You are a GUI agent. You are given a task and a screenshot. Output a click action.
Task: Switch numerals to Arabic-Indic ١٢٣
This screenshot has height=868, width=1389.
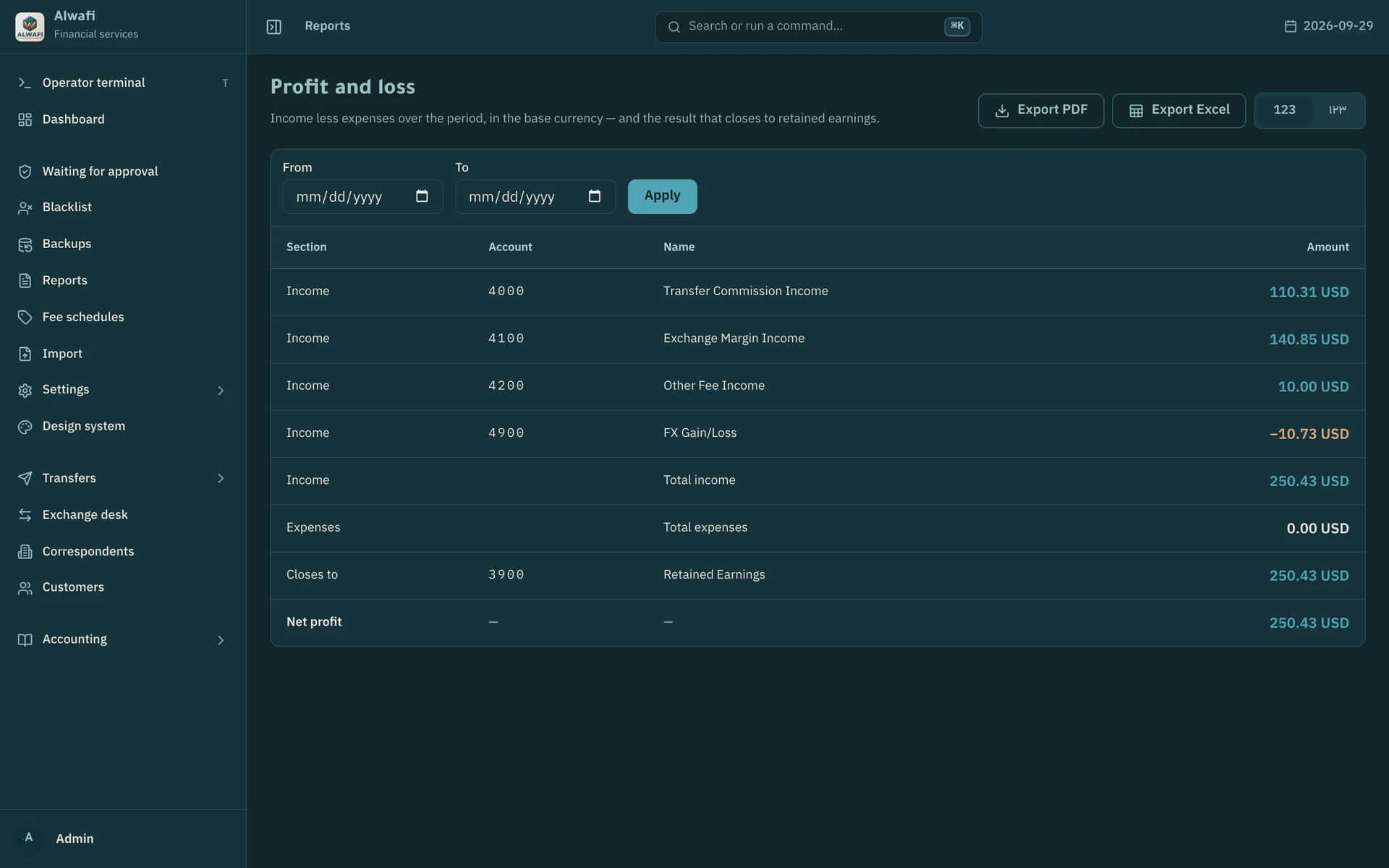(x=1337, y=110)
